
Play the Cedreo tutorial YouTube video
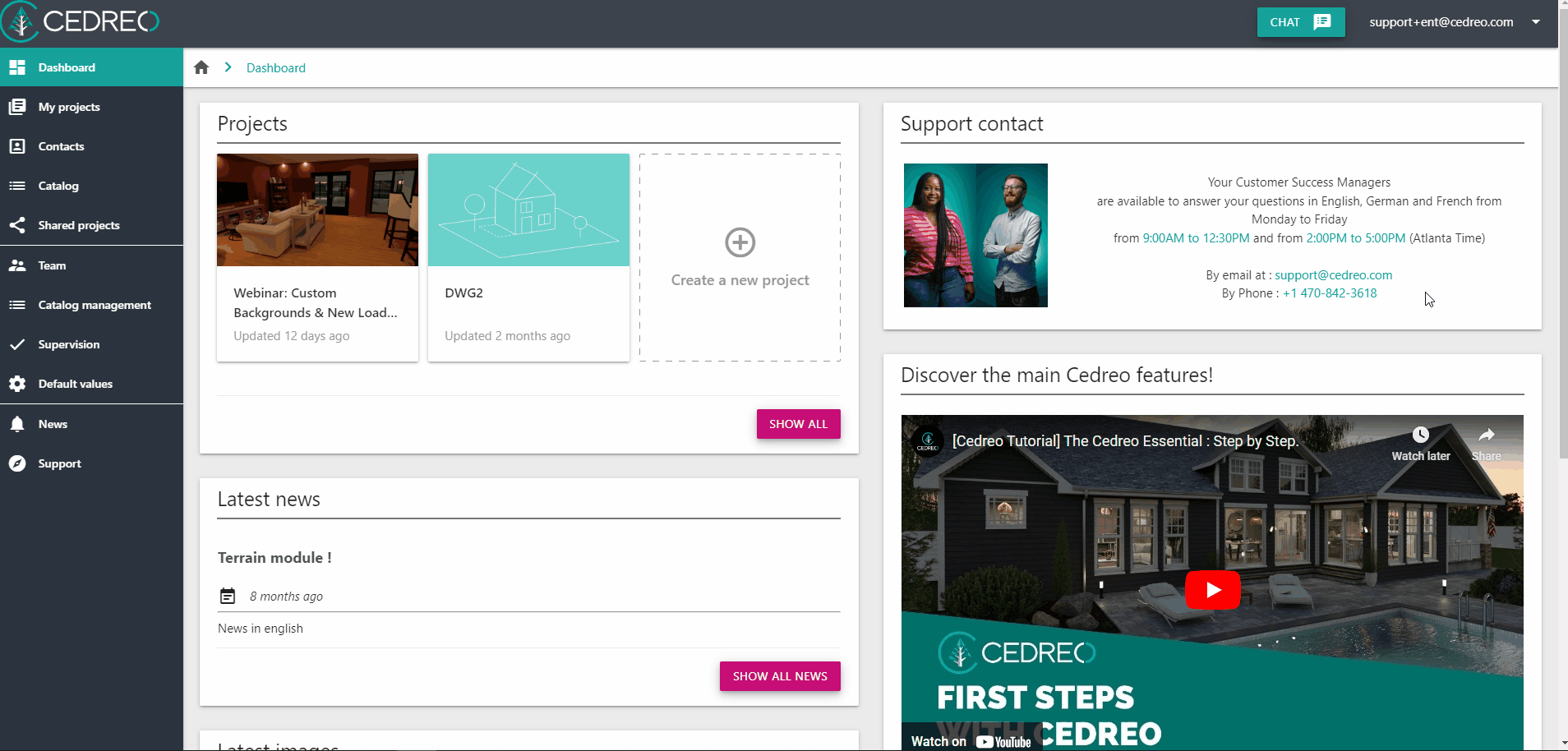(1212, 590)
